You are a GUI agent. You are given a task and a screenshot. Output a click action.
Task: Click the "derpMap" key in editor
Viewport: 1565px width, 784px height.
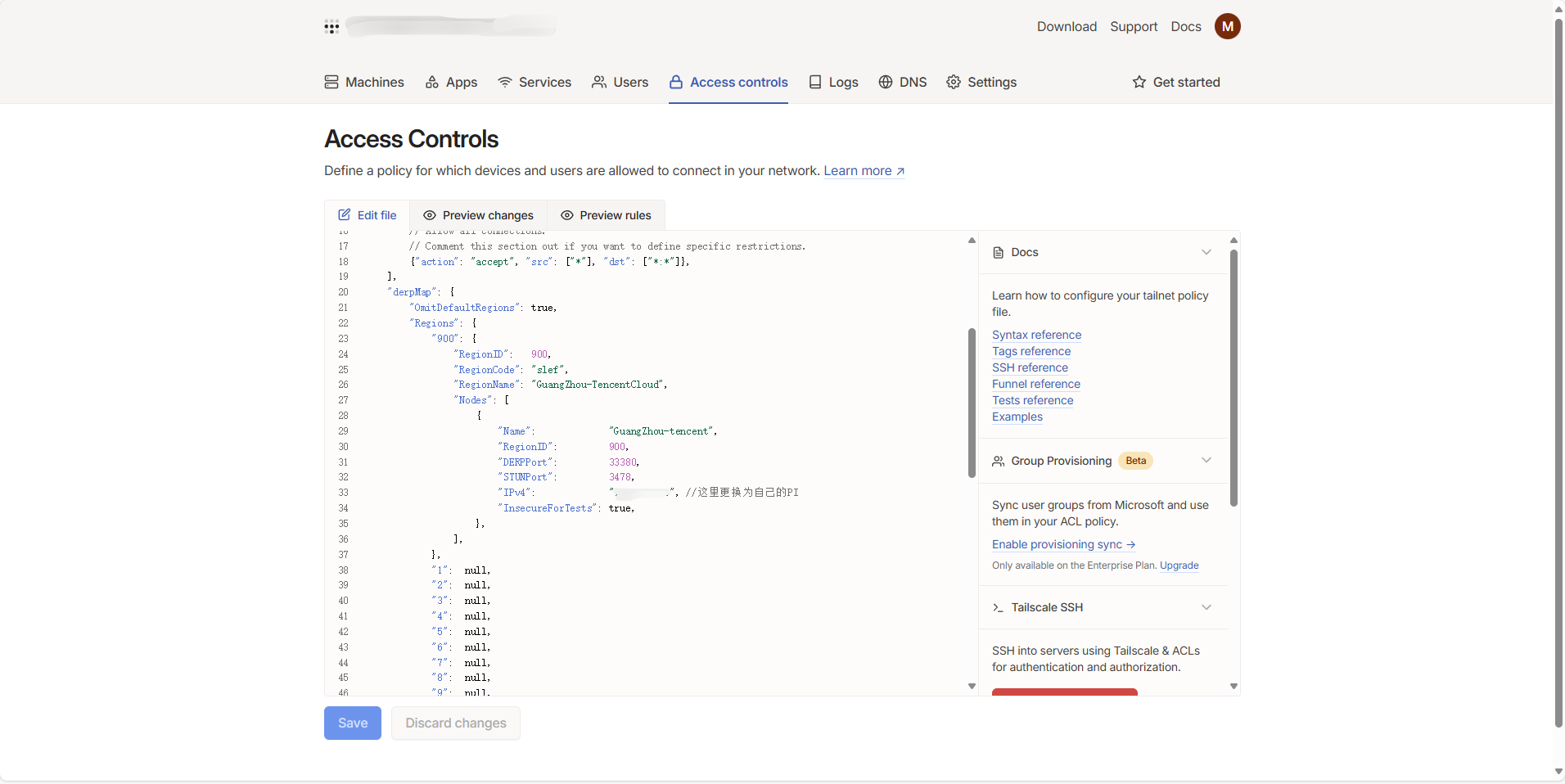[412, 292]
